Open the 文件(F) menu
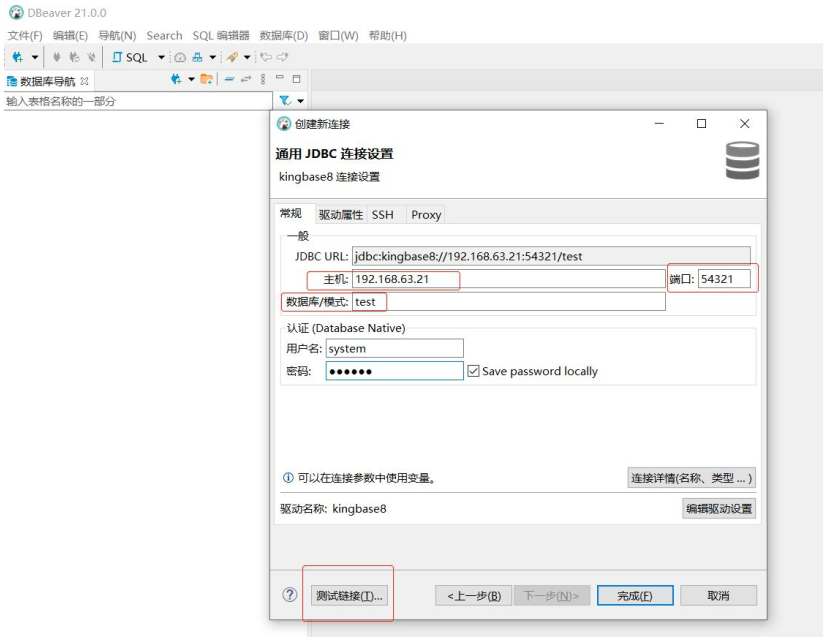The height and width of the screenshot is (641, 823). [x=25, y=36]
